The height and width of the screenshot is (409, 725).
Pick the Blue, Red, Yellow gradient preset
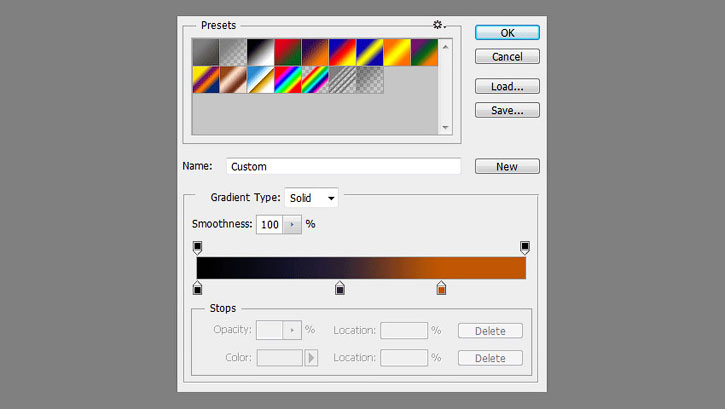click(342, 52)
